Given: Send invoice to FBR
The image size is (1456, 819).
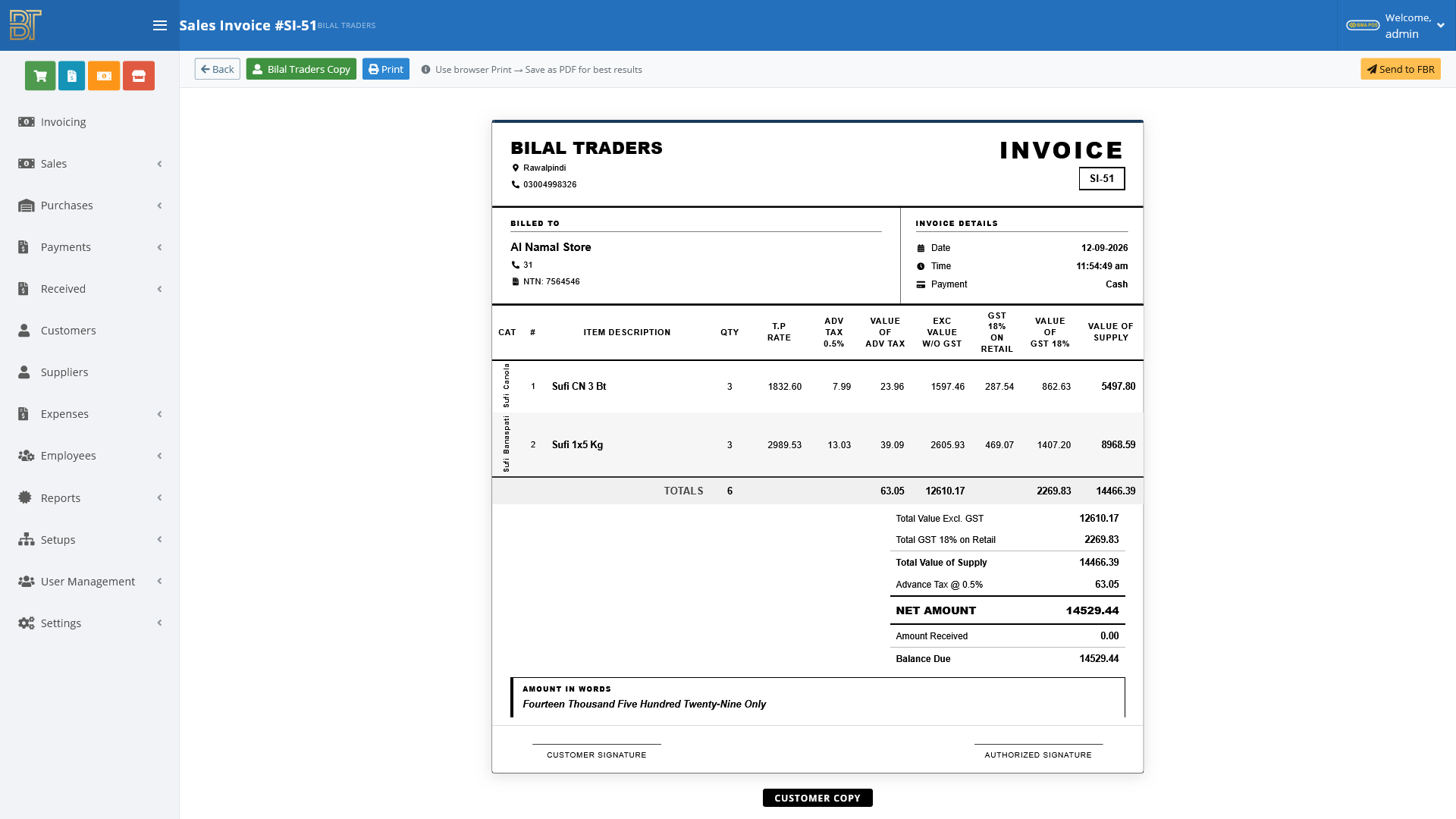Looking at the screenshot, I should pos(1401,69).
